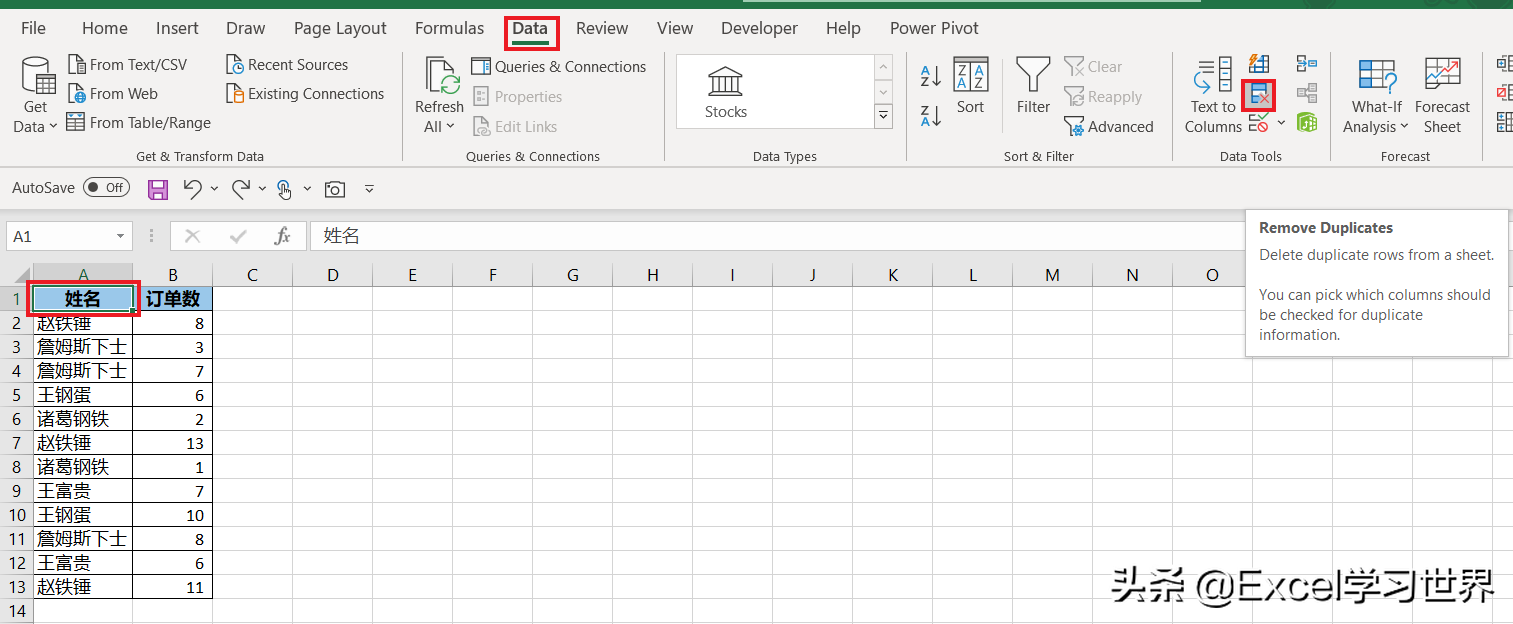Open Existing Connections
The height and width of the screenshot is (624, 1513).
coord(305,94)
